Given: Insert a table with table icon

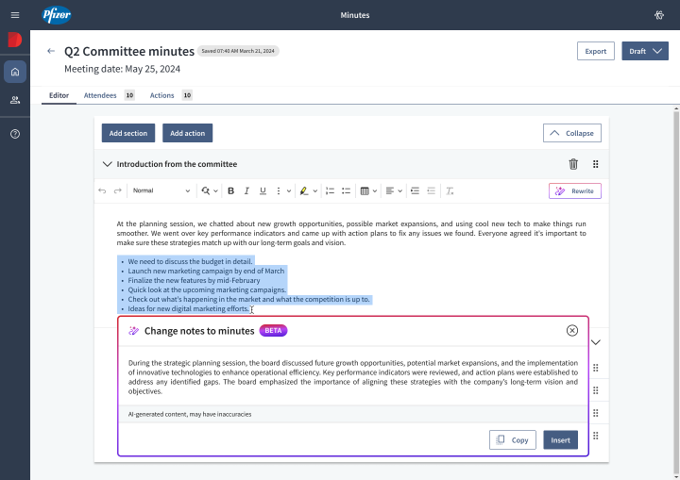Looking at the screenshot, I should click(x=365, y=191).
